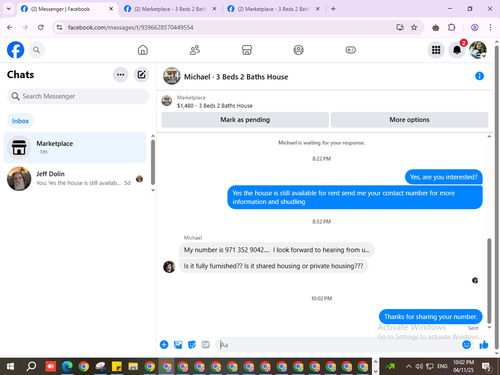The image size is (500, 375).
Task: Click the 'Yes, are you interested?' message bubble
Action: 444,177
